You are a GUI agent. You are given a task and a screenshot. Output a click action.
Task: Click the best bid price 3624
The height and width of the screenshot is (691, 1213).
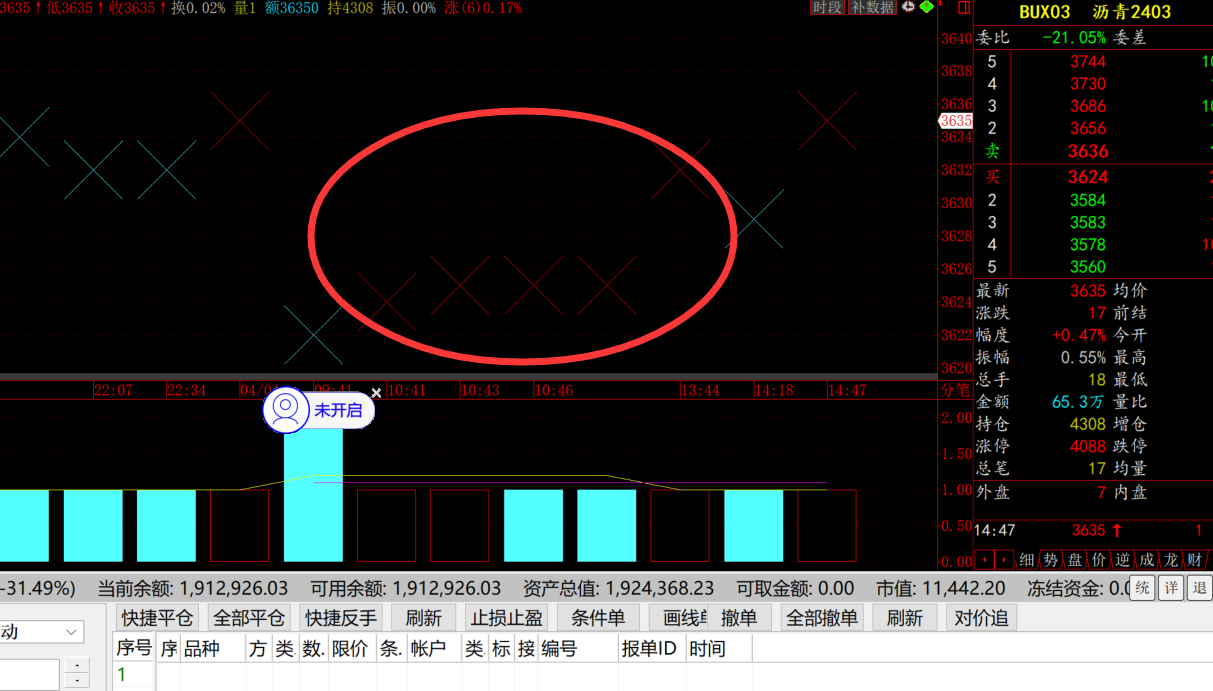tap(1088, 177)
